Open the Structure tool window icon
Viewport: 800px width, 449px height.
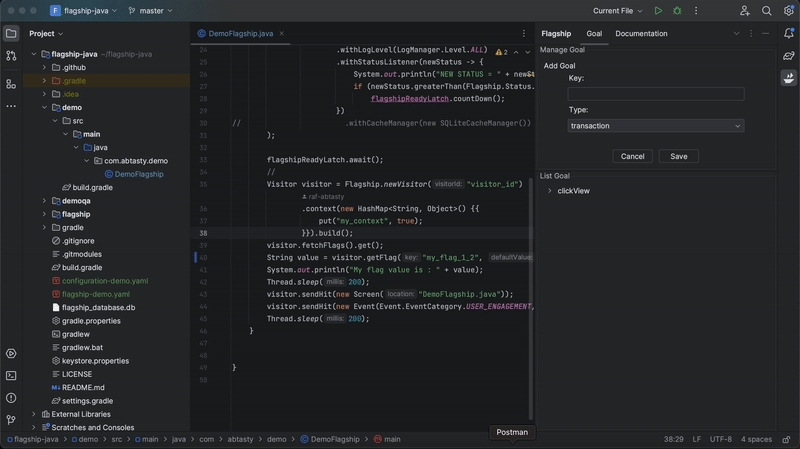pyautogui.click(x=11, y=84)
